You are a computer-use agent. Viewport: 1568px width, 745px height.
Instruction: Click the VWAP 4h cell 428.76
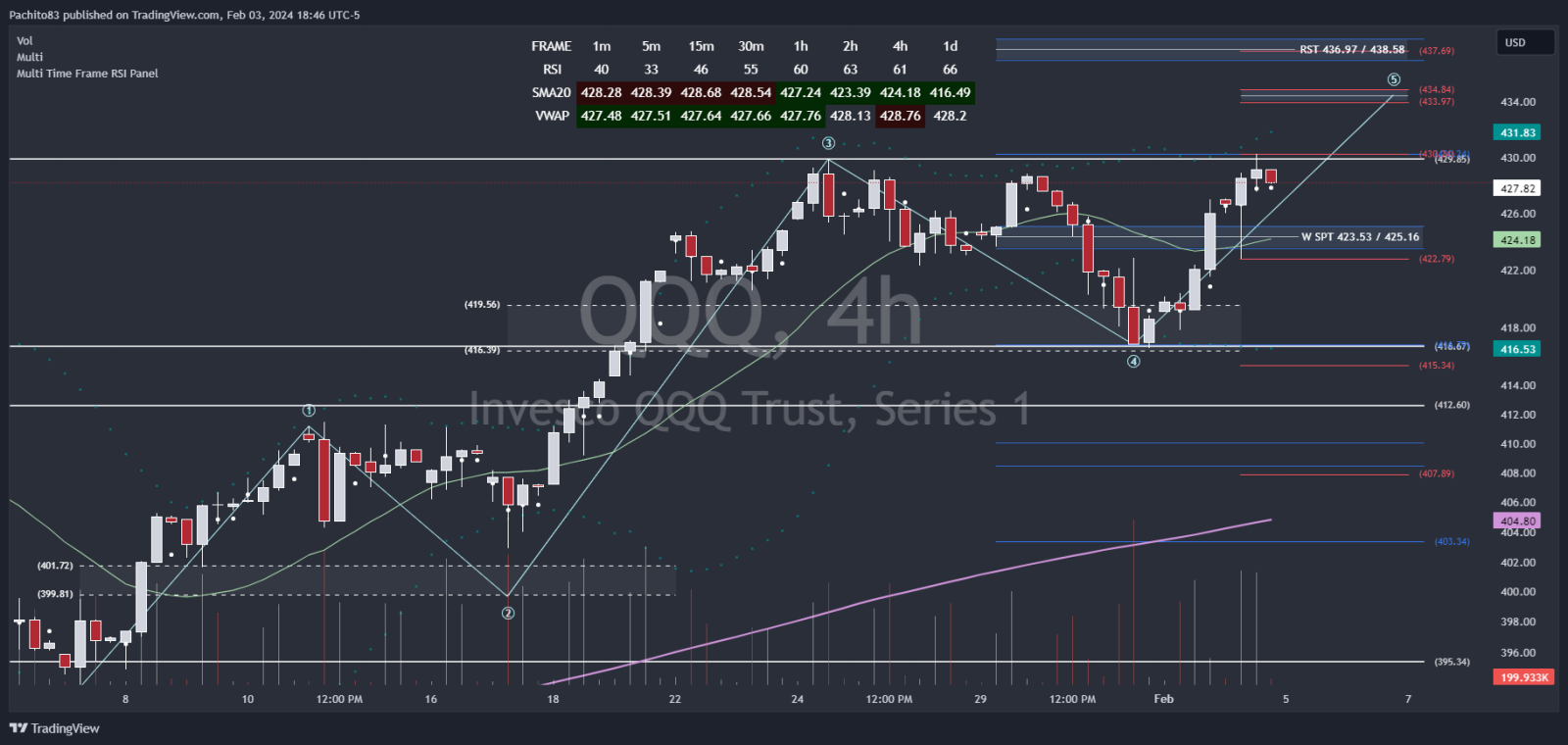coord(900,116)
